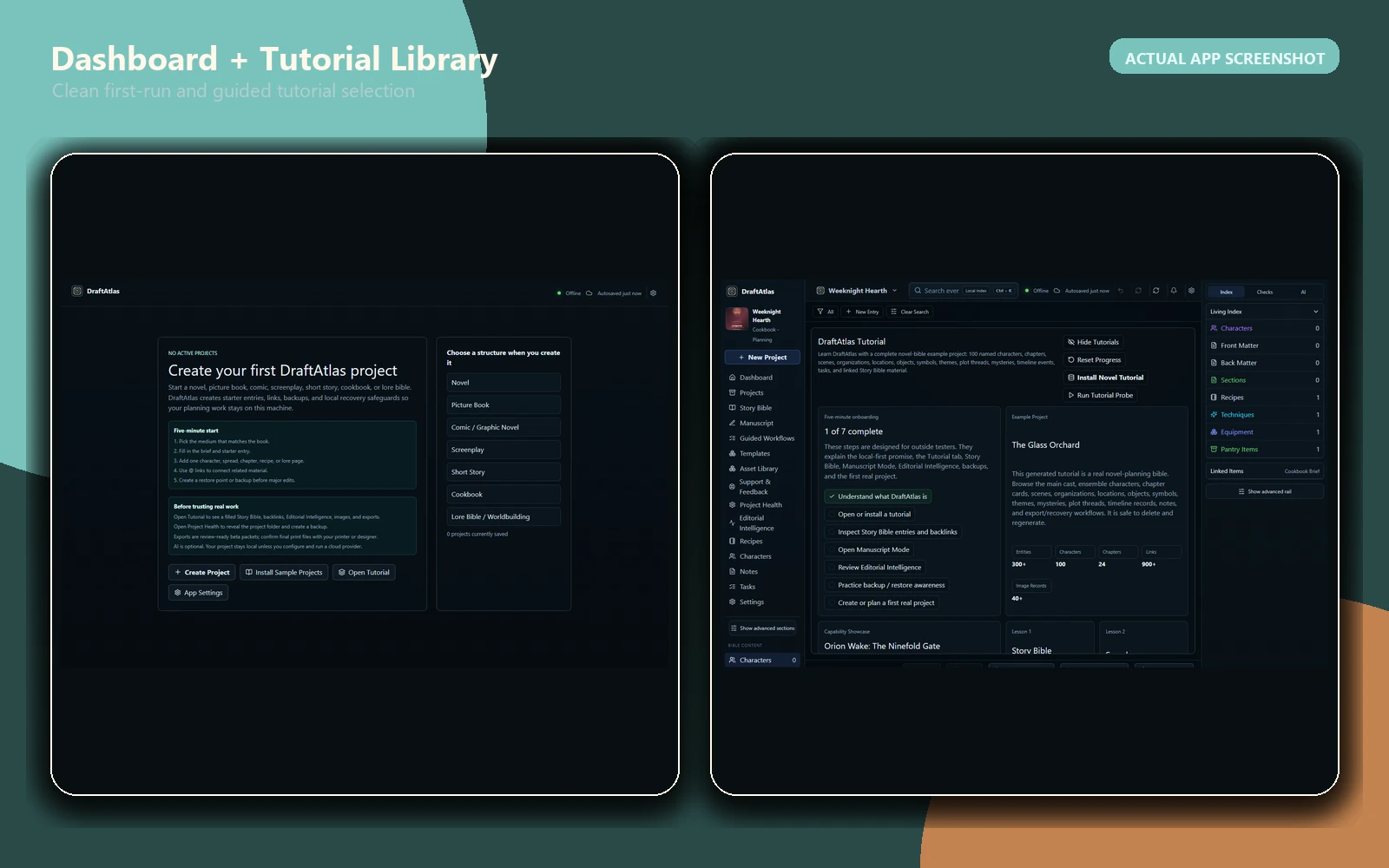Click the refresh sync icon
The width and height of the screenshot is (1389, 868).
pyautogui.click(x=1155, y=291)
